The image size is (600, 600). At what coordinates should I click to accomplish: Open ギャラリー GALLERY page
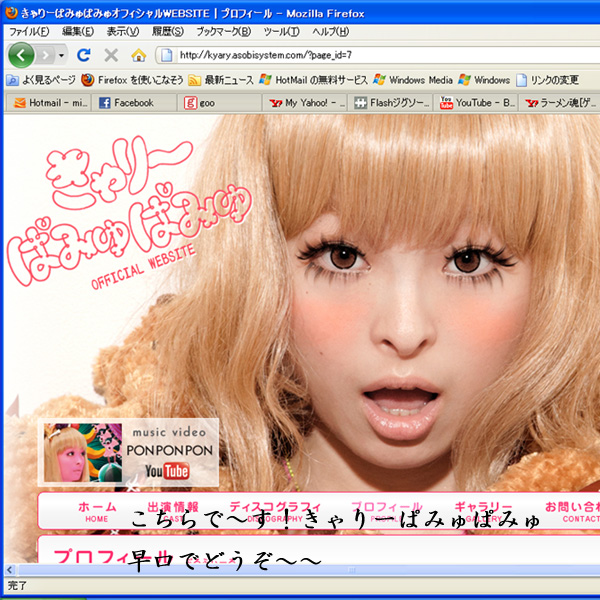point(483,512)
